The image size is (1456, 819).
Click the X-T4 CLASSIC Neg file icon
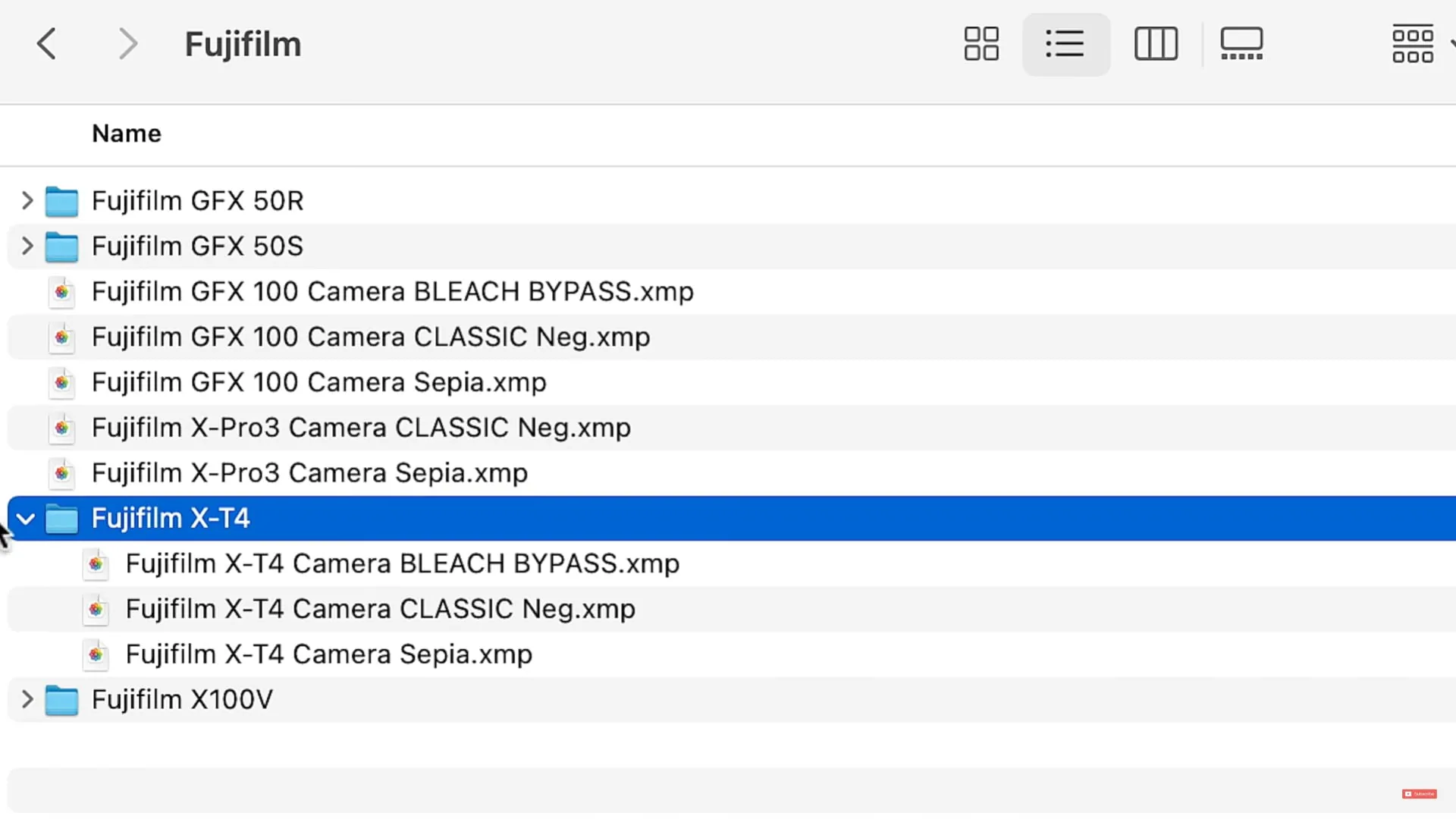(96, 610)
